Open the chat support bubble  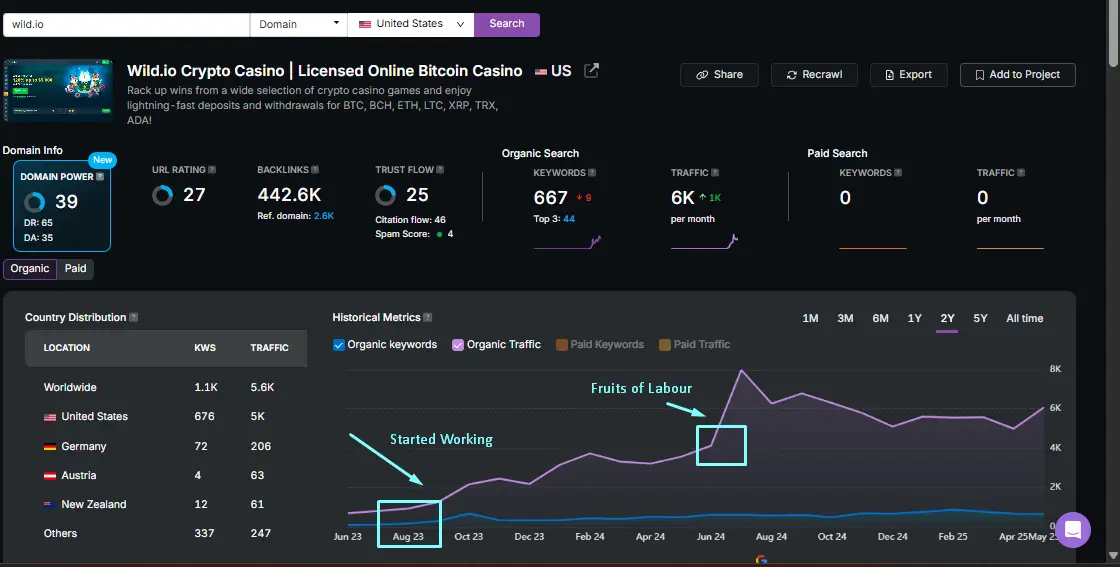click(x=1072, y=530)
